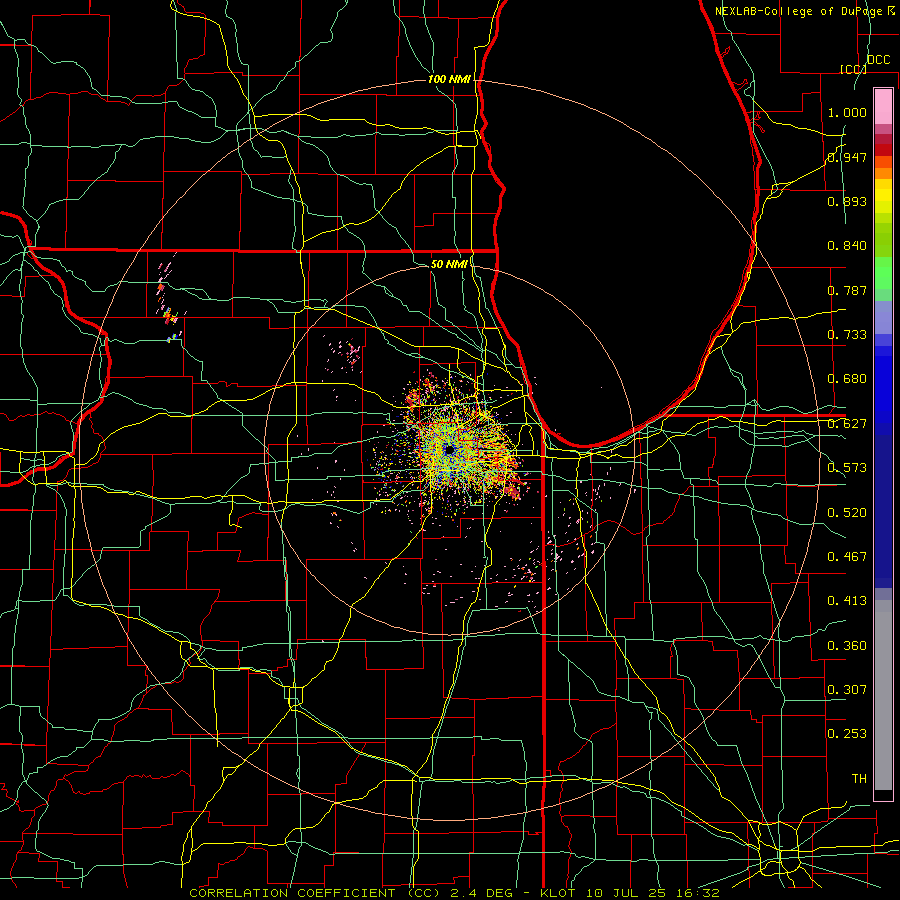Select the 0.573 scale value

coord(847,468)
